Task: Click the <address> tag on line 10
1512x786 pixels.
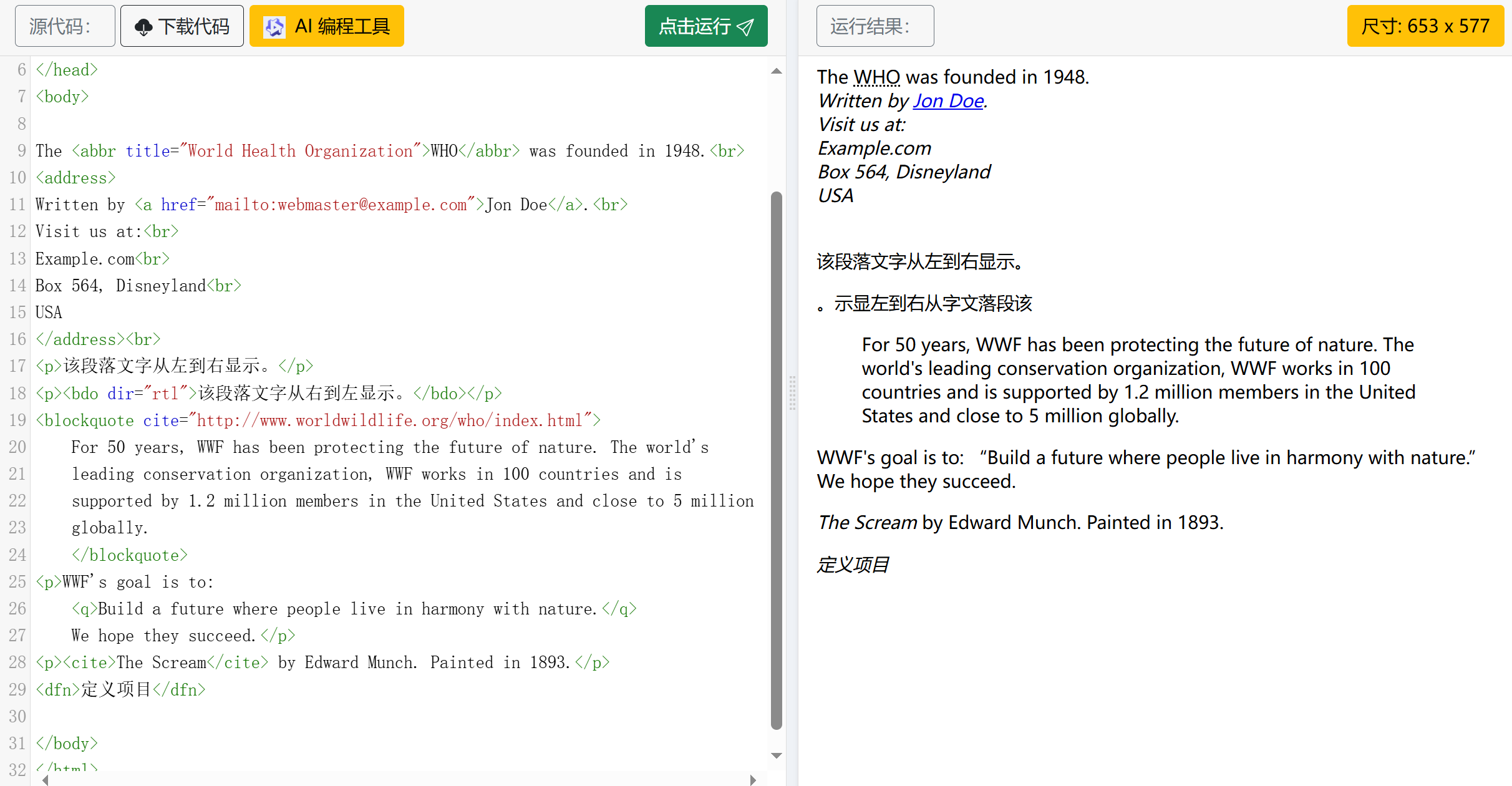Action: coord(75,178)
